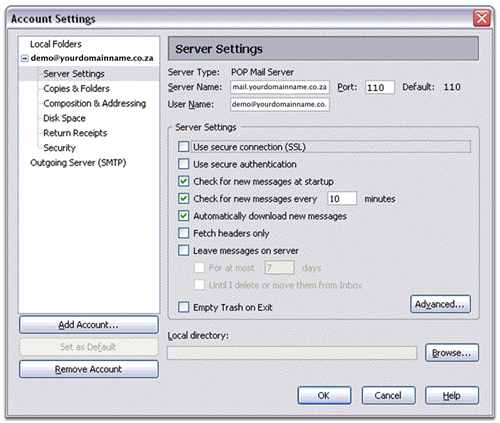Click the Port number field
Image resolution: width=500 pixels, height=423 pixels.
tap(380, 87)
